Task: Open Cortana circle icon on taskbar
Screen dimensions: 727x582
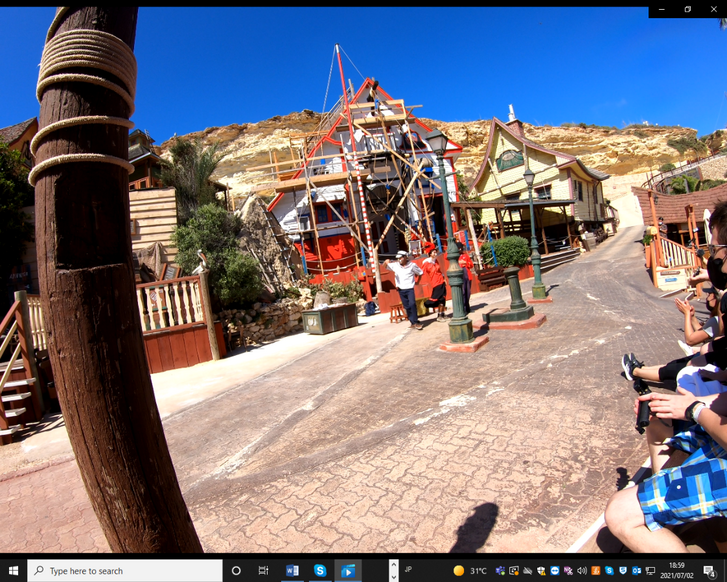Action: pos(236,571)
